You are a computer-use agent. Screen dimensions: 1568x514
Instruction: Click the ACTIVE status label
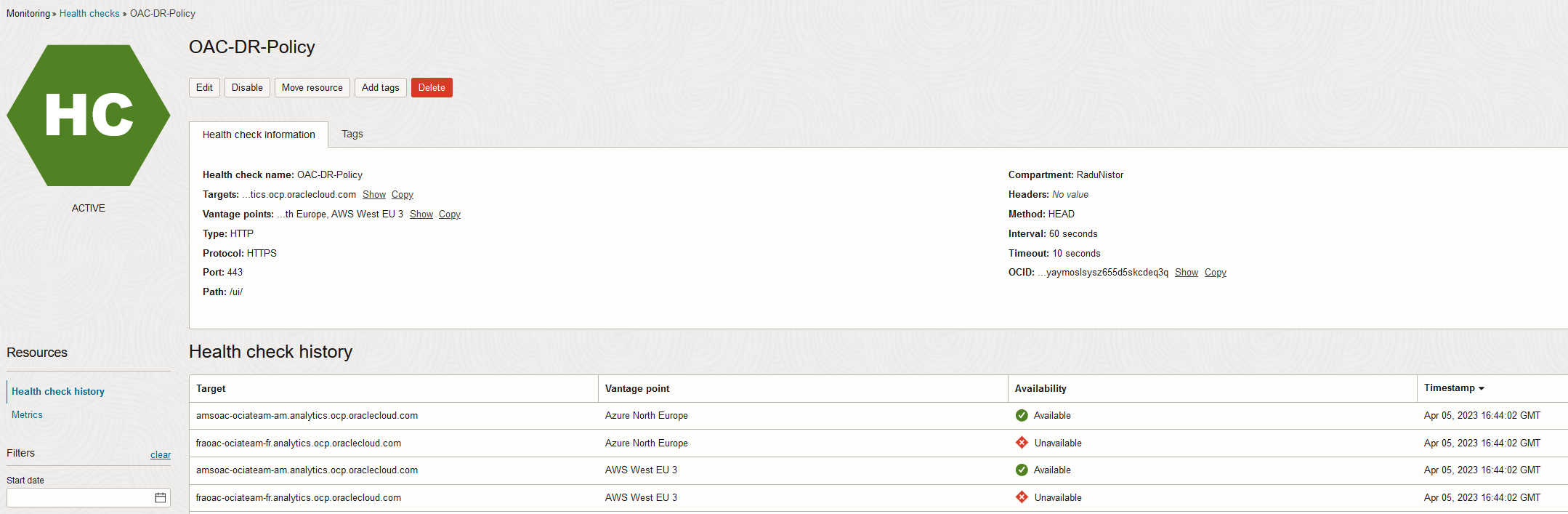89,208
